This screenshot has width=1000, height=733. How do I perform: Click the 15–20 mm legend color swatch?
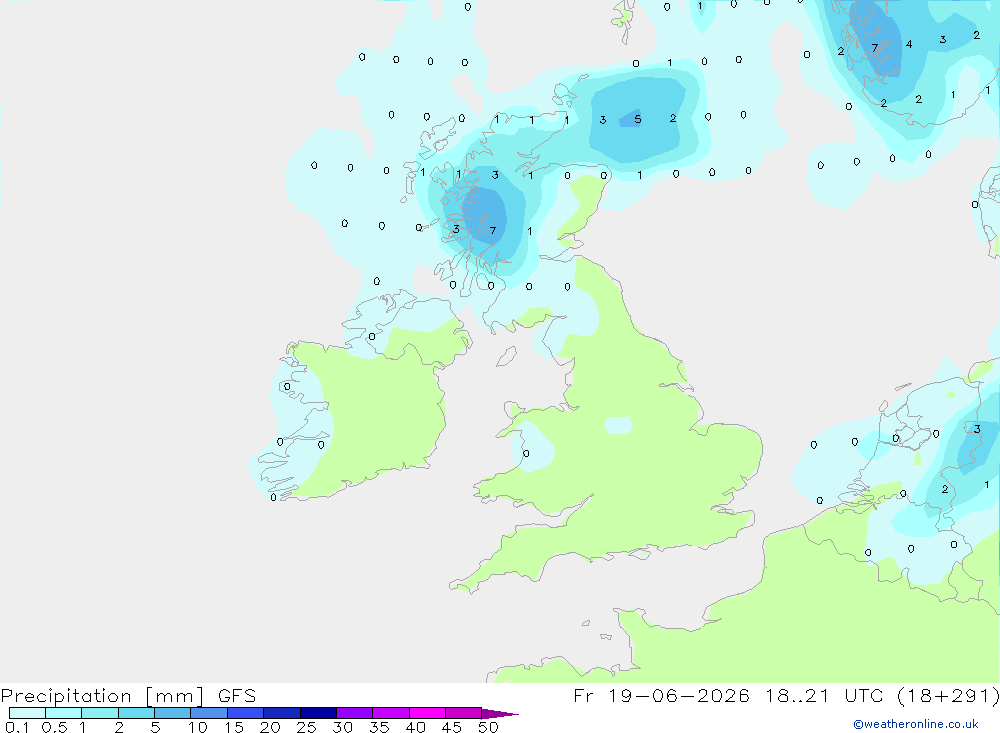click(246, 713)
